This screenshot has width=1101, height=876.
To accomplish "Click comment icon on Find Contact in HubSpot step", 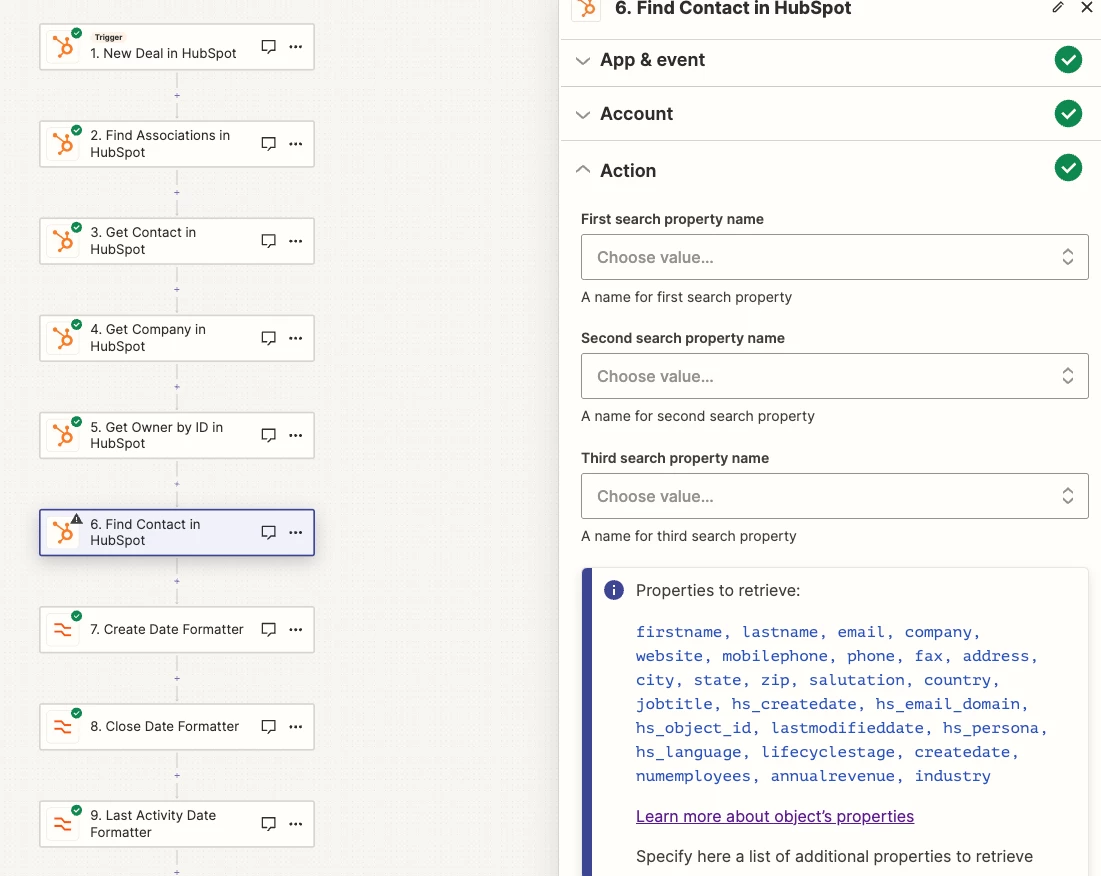I will pyautogui.click(x=268, y=532).
